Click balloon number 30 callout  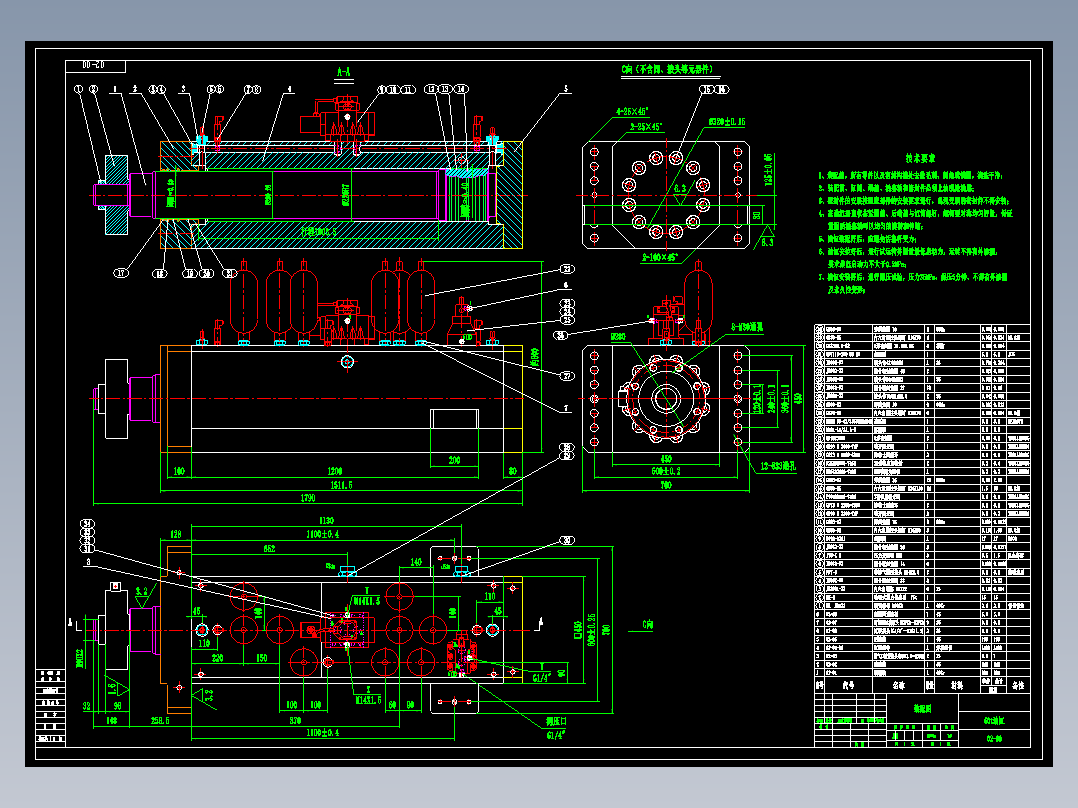click(566, 541)
